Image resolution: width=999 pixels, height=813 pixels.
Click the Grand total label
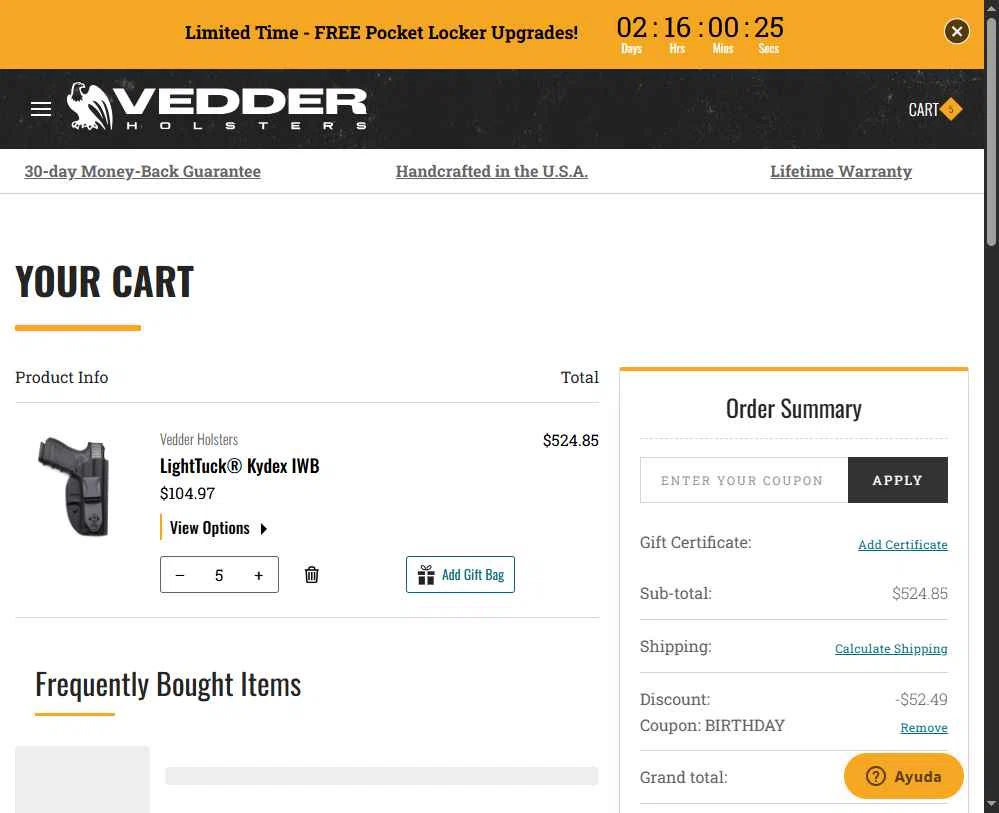684,777
